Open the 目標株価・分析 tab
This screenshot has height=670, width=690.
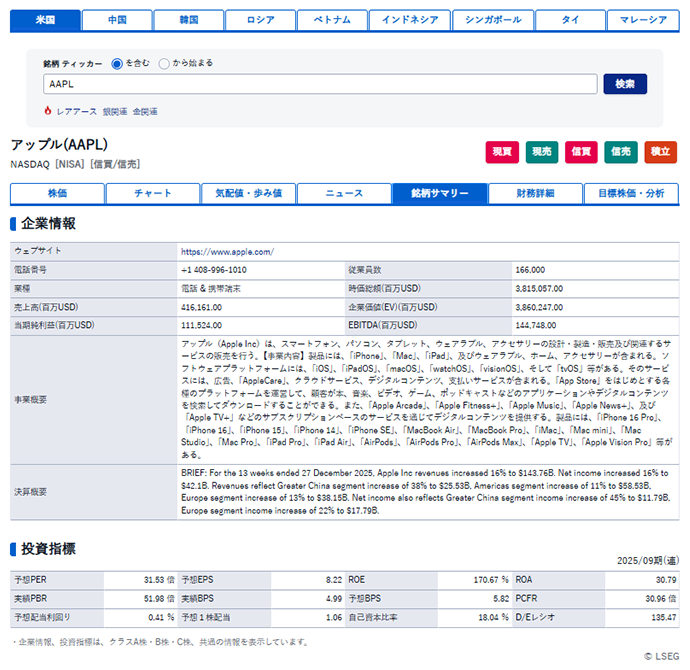pos(631,194)
